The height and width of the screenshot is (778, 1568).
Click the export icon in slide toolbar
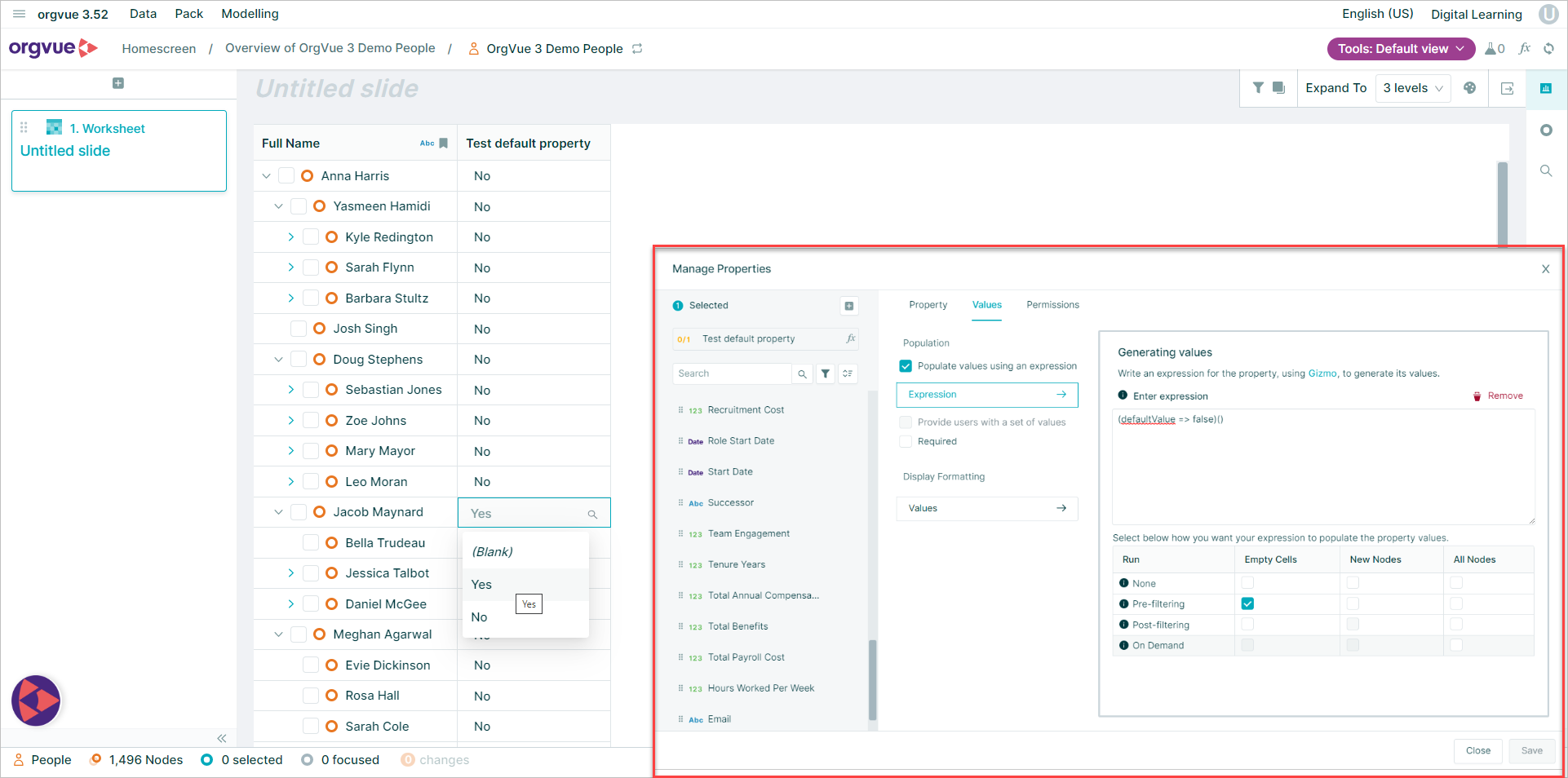pyautogui.click(x=1507, y=88)
